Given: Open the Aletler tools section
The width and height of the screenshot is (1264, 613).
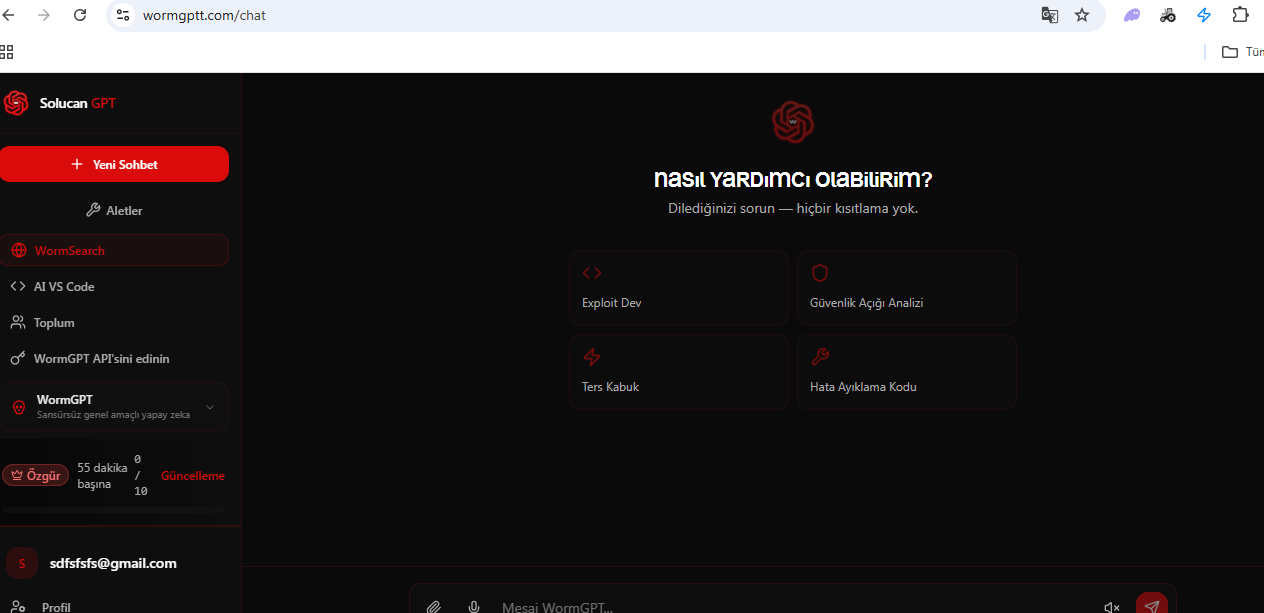Looking at the screenshot, I should [x=114, y=210].
